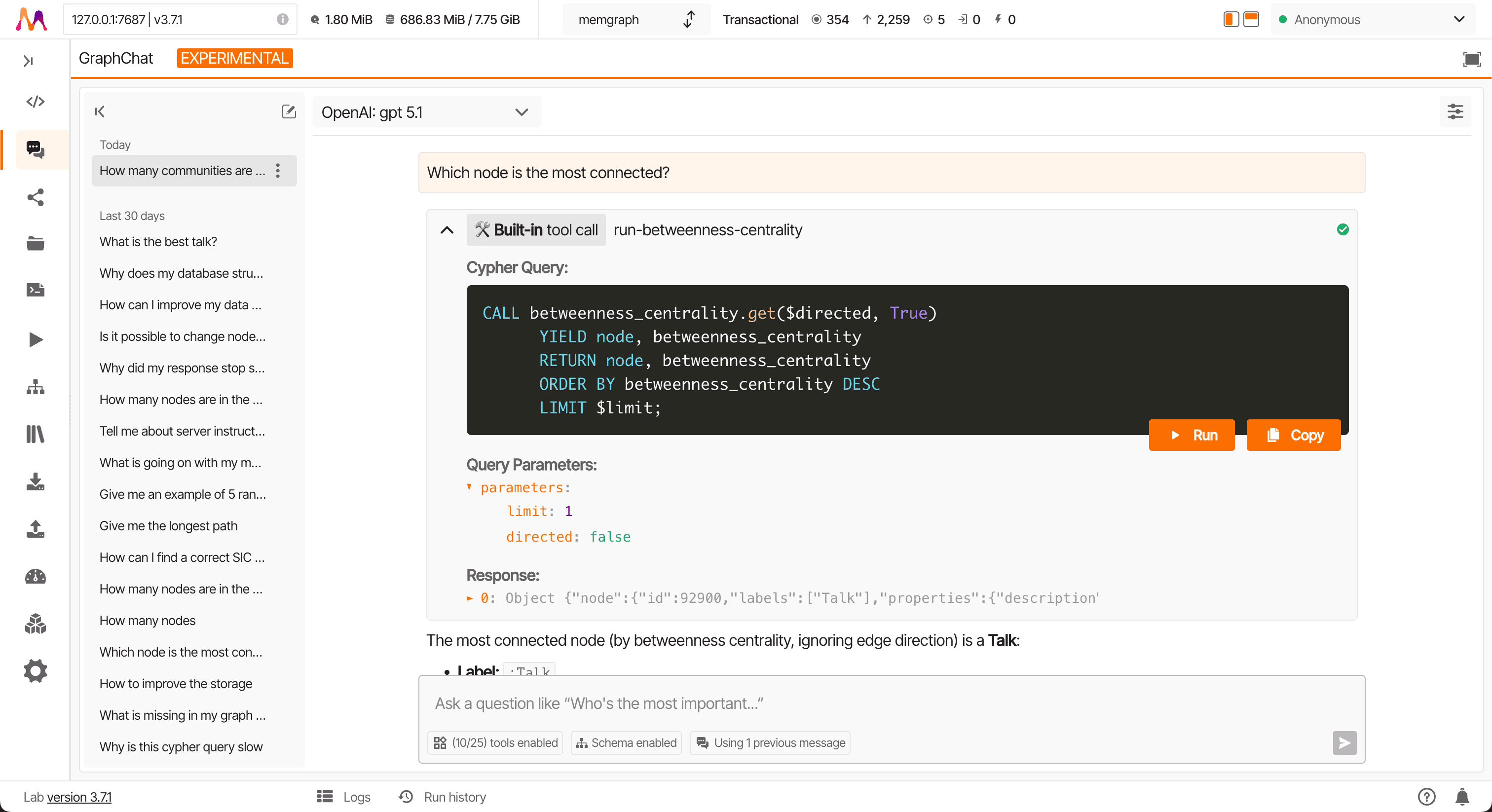Open the graph schema sidebar icon

(35, 387)
